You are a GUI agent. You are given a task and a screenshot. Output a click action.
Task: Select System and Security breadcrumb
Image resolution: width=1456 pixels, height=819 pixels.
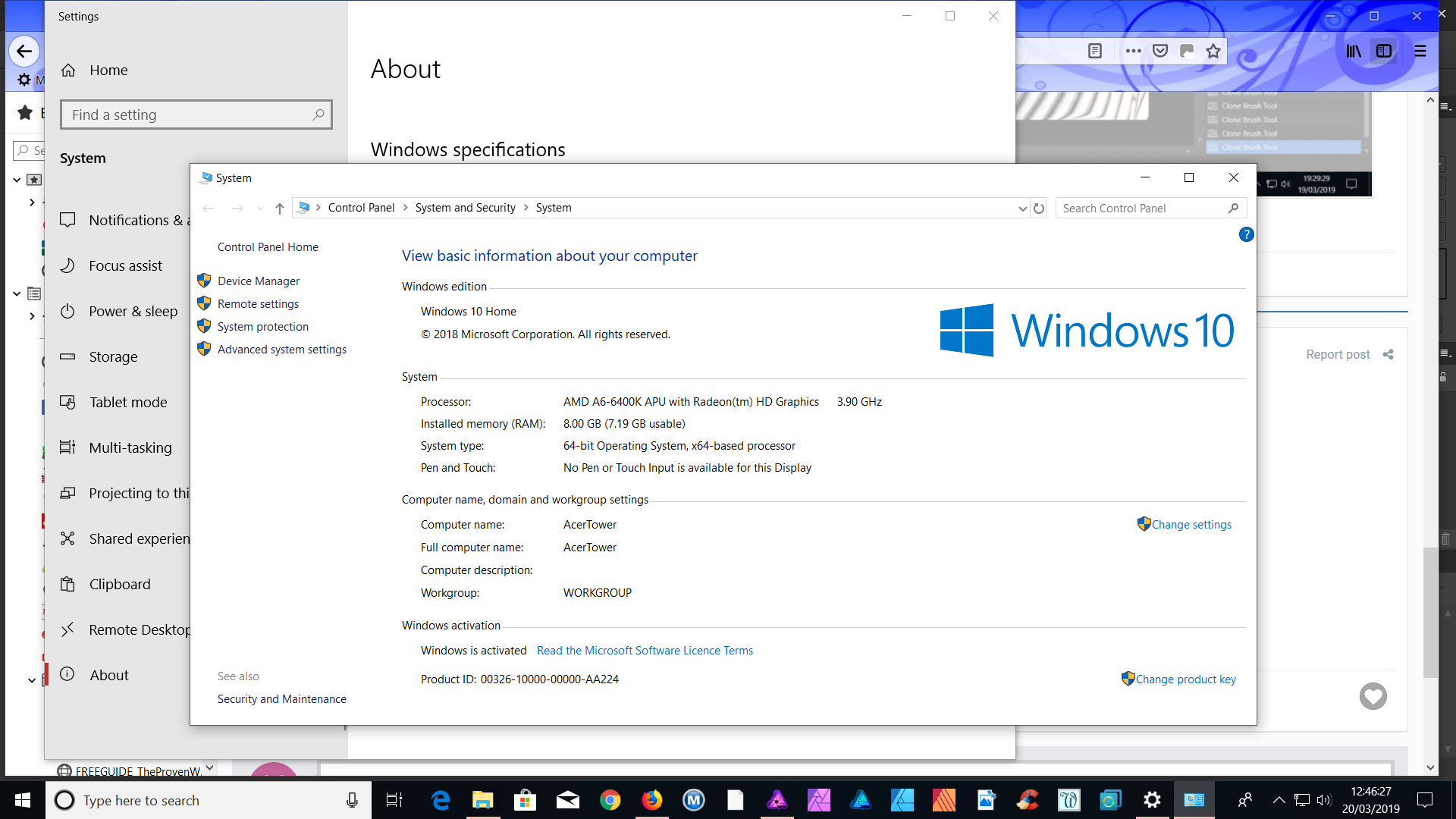click(x=465, y=208)
